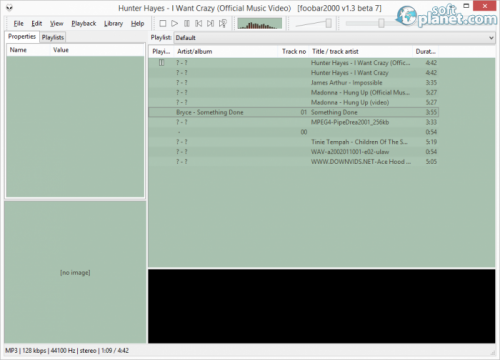
Task: Select the second Hunter Hayes - I Want Crazy row
Action: tap(293, 73)
